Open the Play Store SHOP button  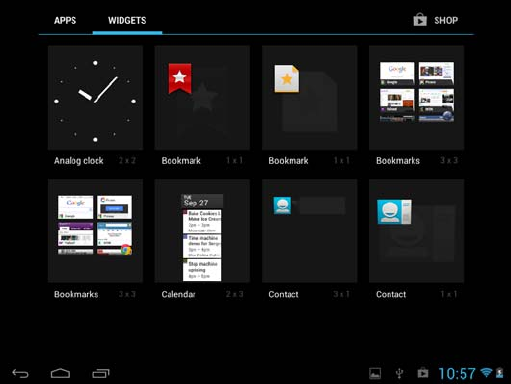point(436,20)
